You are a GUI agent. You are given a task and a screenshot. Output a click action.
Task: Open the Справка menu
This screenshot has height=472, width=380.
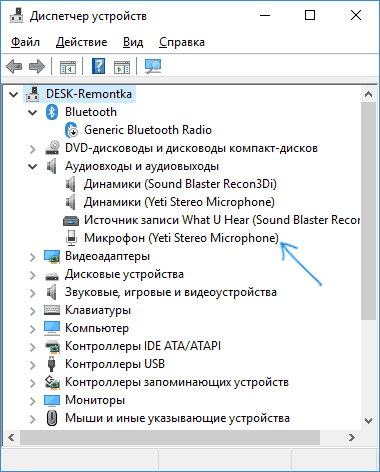pyautogui.click(x=182, y=42)
